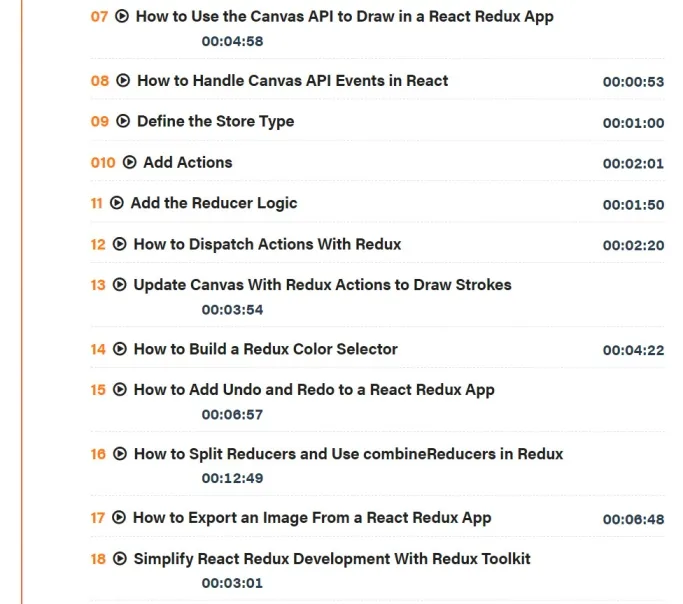Click play icon for Redux Toolkit lesson
This screenshot has height=604, width=683.
pos(120,559)
